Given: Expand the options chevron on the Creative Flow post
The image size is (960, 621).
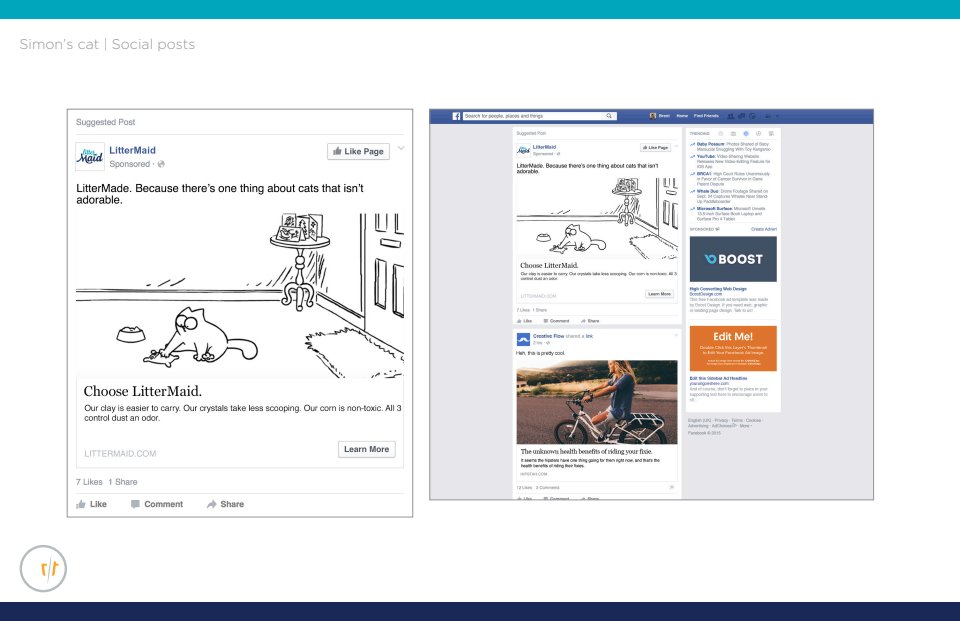Looking at the screenshot, I should [x=675, y=336].
